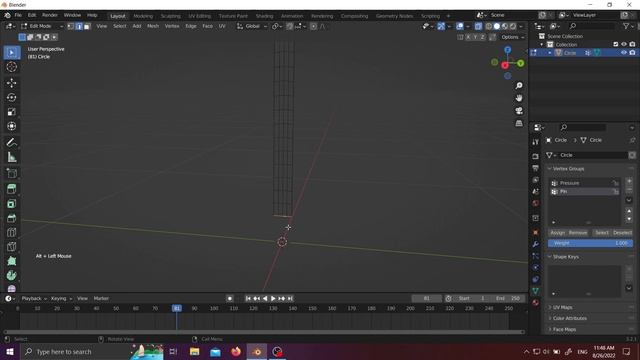Switch to wireframe viewport shading
The width and height of the screenshot is (640, 360).
pyautogui.click(x=489, y=26)
